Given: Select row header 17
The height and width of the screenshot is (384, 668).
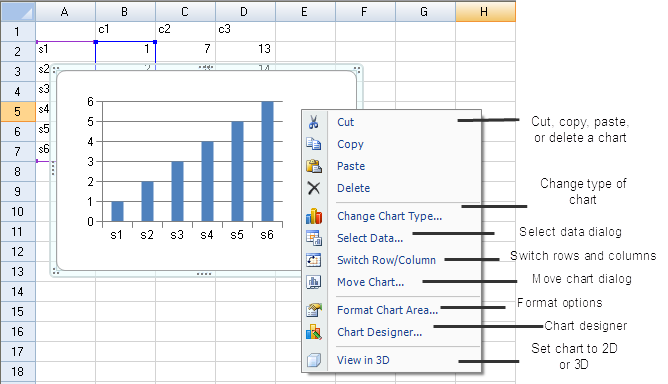Looking at the screenshot, I should pos(18,352).
